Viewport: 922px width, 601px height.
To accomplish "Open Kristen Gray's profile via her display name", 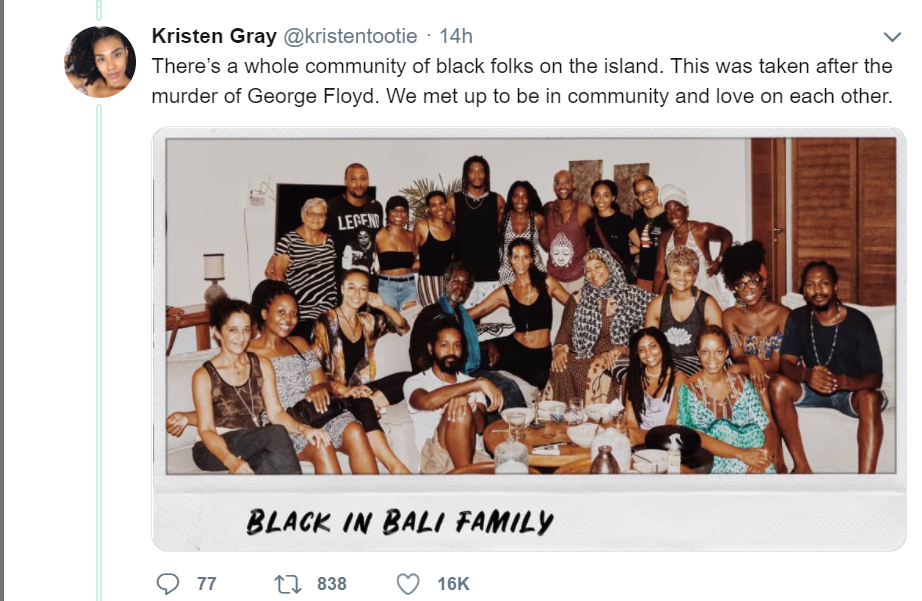I will point(214,36).
